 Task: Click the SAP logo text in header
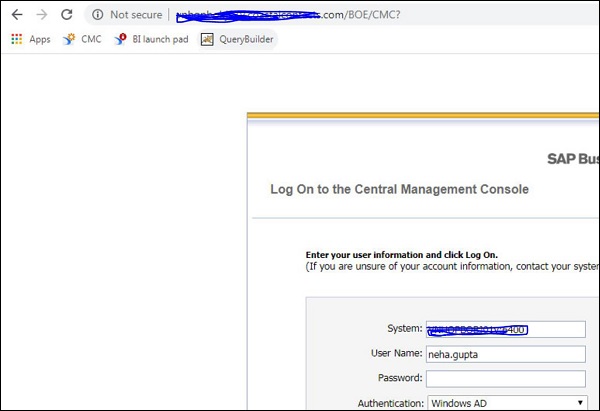tap(572, 158)
